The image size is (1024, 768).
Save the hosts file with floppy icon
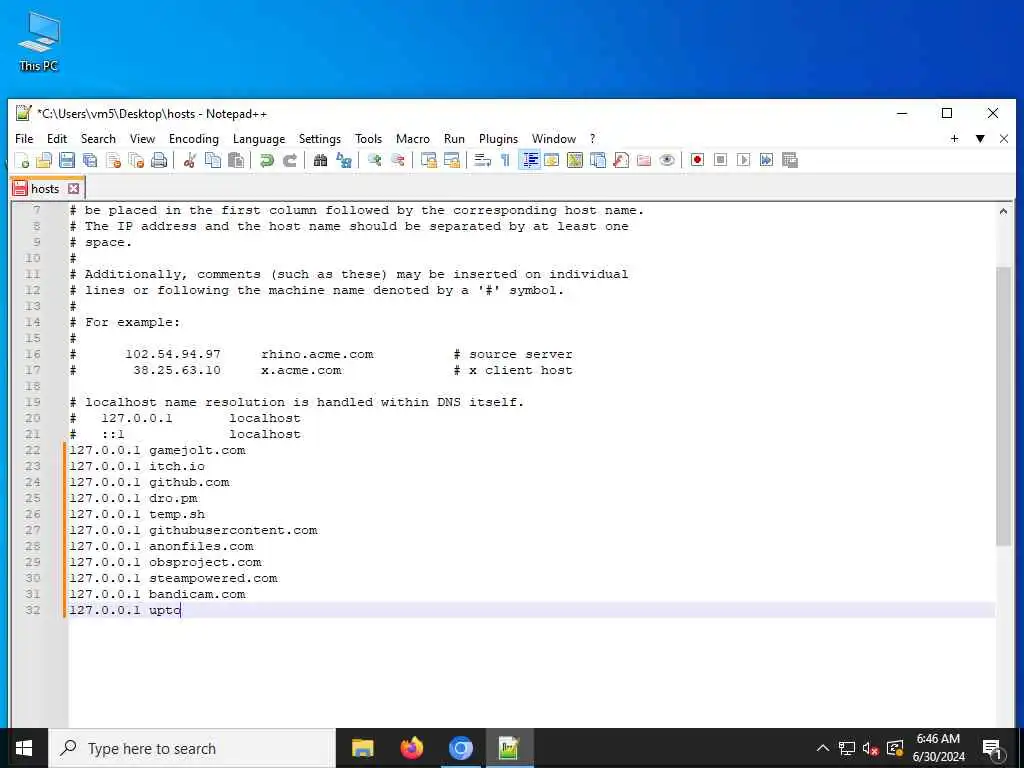(x=67, y=160)
